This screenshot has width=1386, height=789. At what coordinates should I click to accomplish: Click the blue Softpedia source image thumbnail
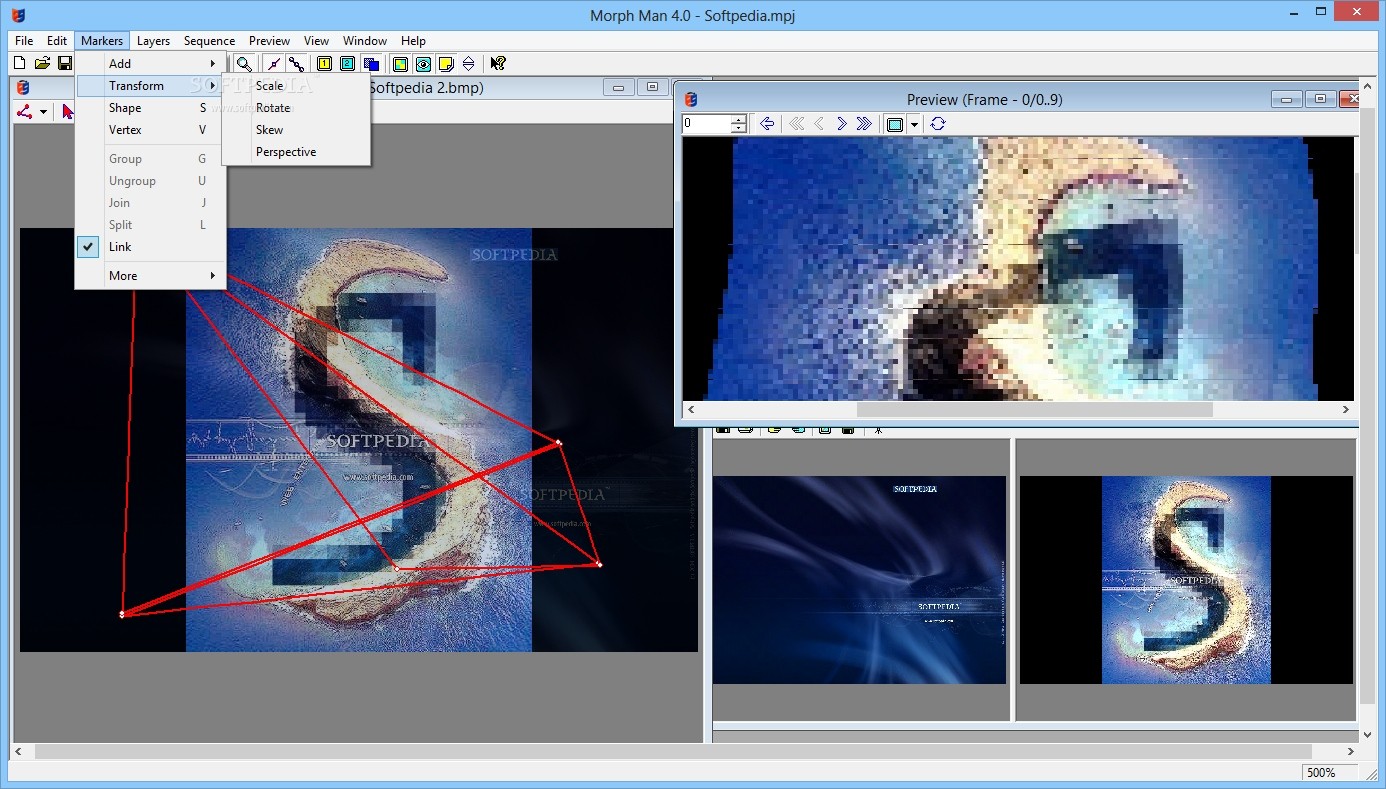pyautogui.click(x=859, y=580)
